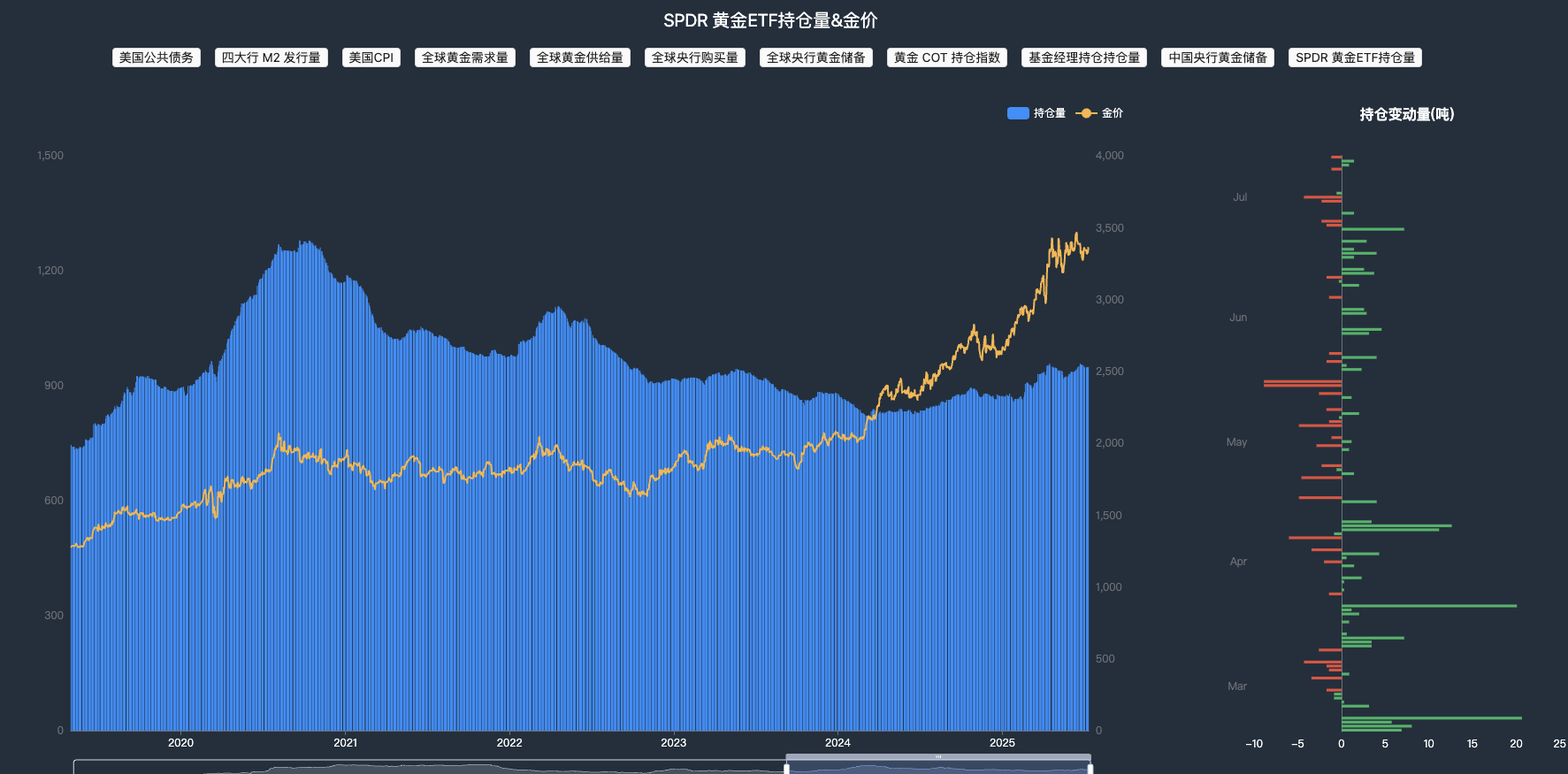1568x774 pixels.
Task: Click the 3,000 right axis value
Action: coord(1110,300)
